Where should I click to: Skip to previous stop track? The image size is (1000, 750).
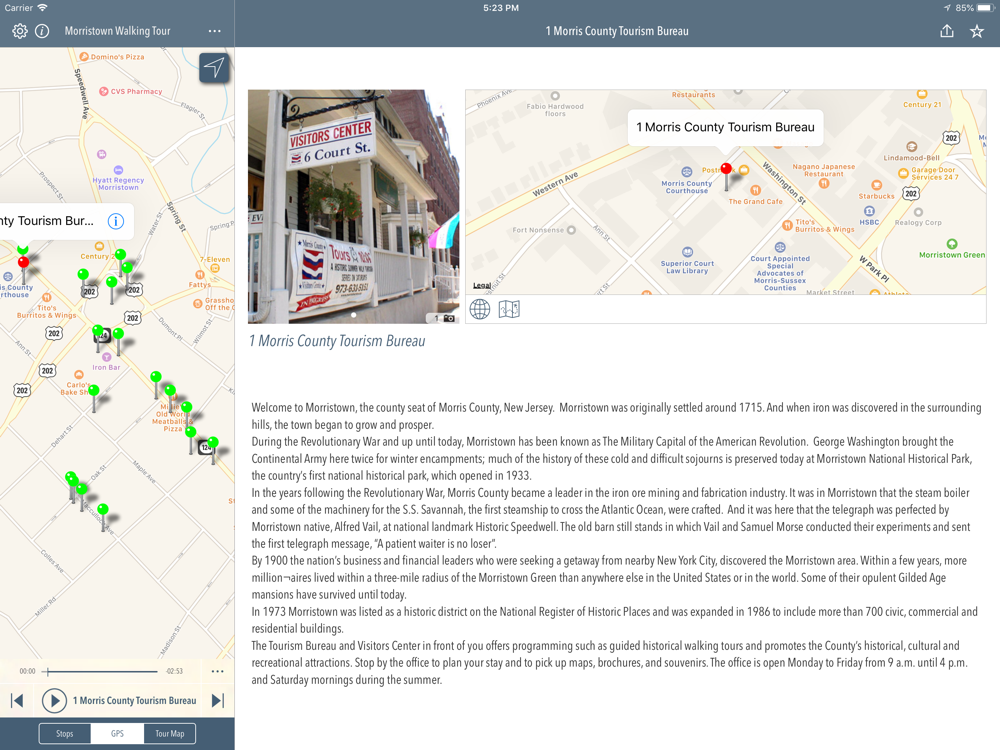[x=17, y=700]
